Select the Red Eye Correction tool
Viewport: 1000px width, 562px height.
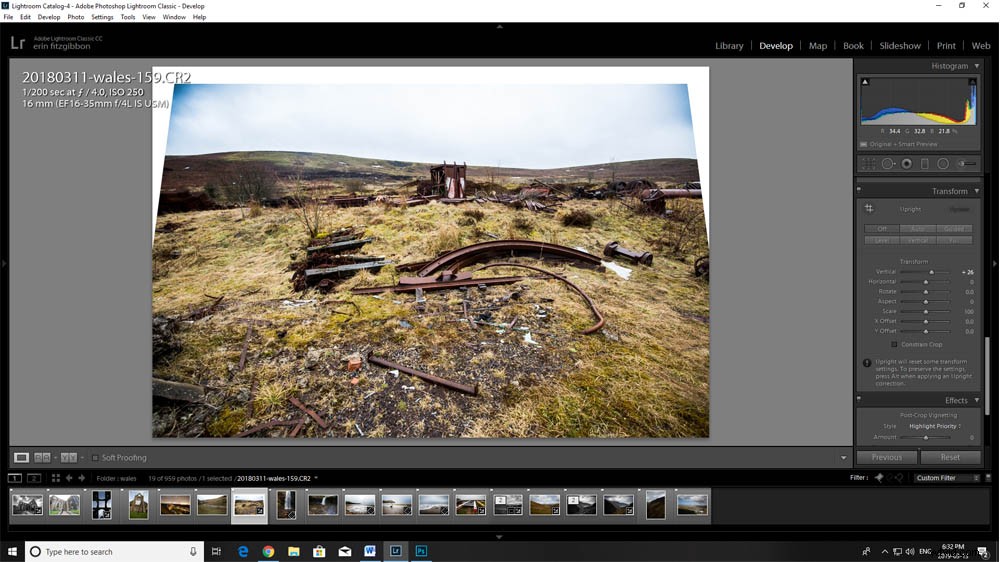pyautogui.click(x=906, y=164)
